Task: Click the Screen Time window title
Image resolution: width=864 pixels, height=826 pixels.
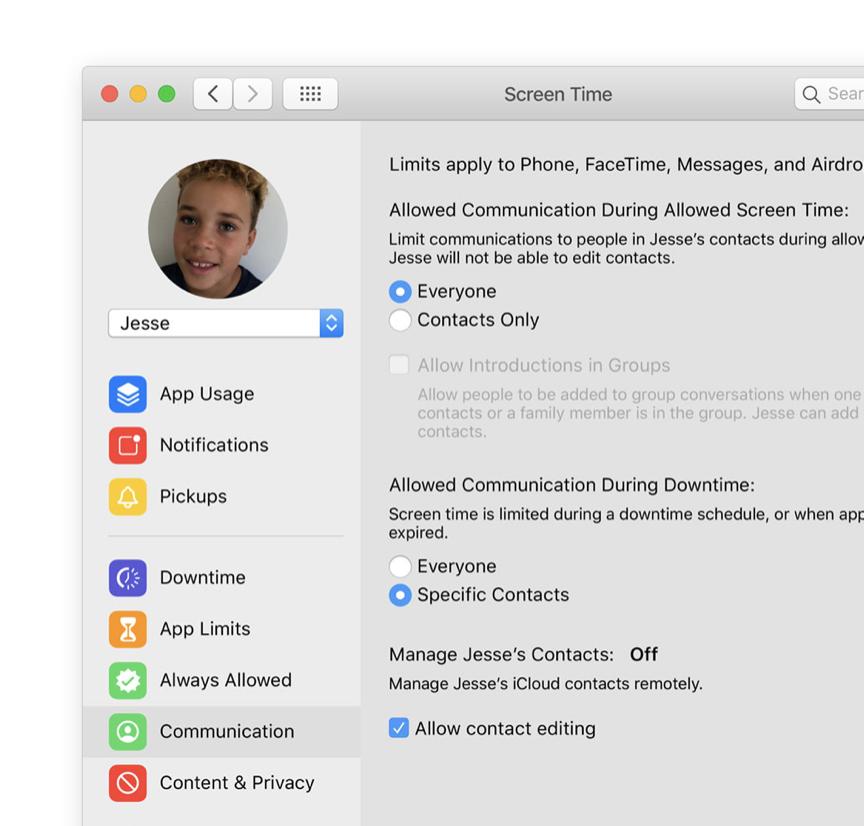Action: click(558, 94)
